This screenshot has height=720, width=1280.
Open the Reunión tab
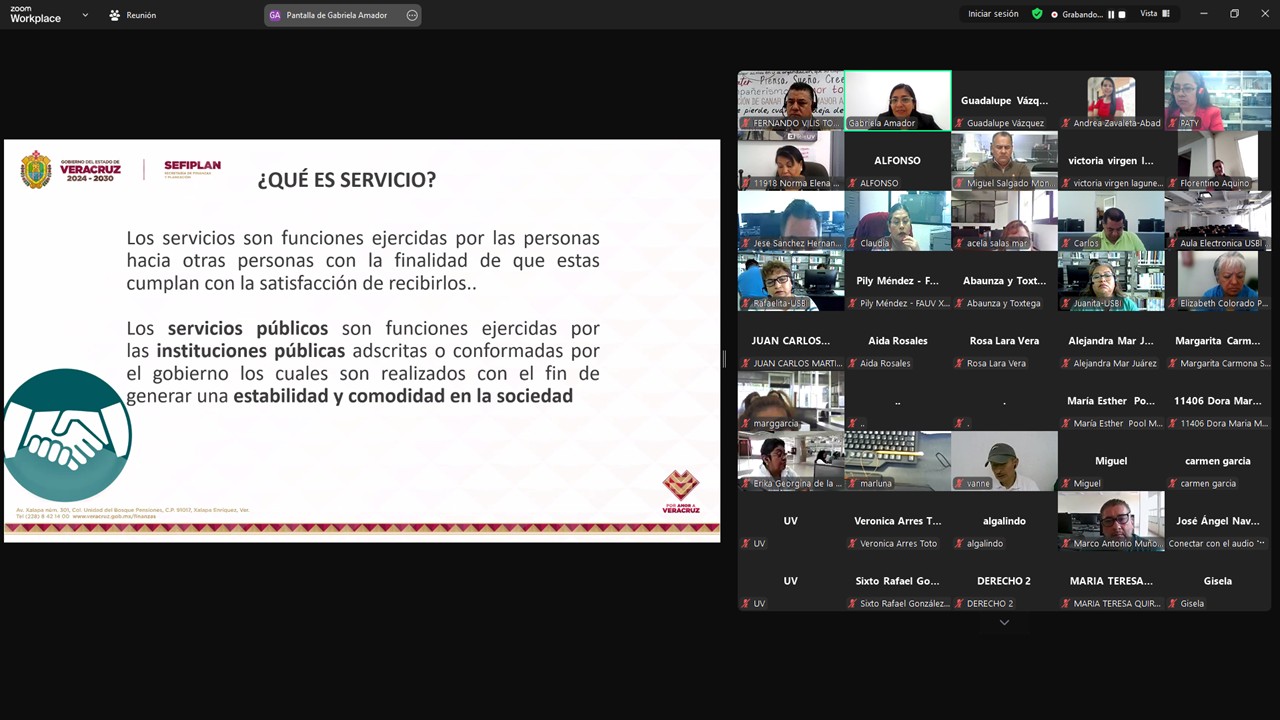coord(132,15)
